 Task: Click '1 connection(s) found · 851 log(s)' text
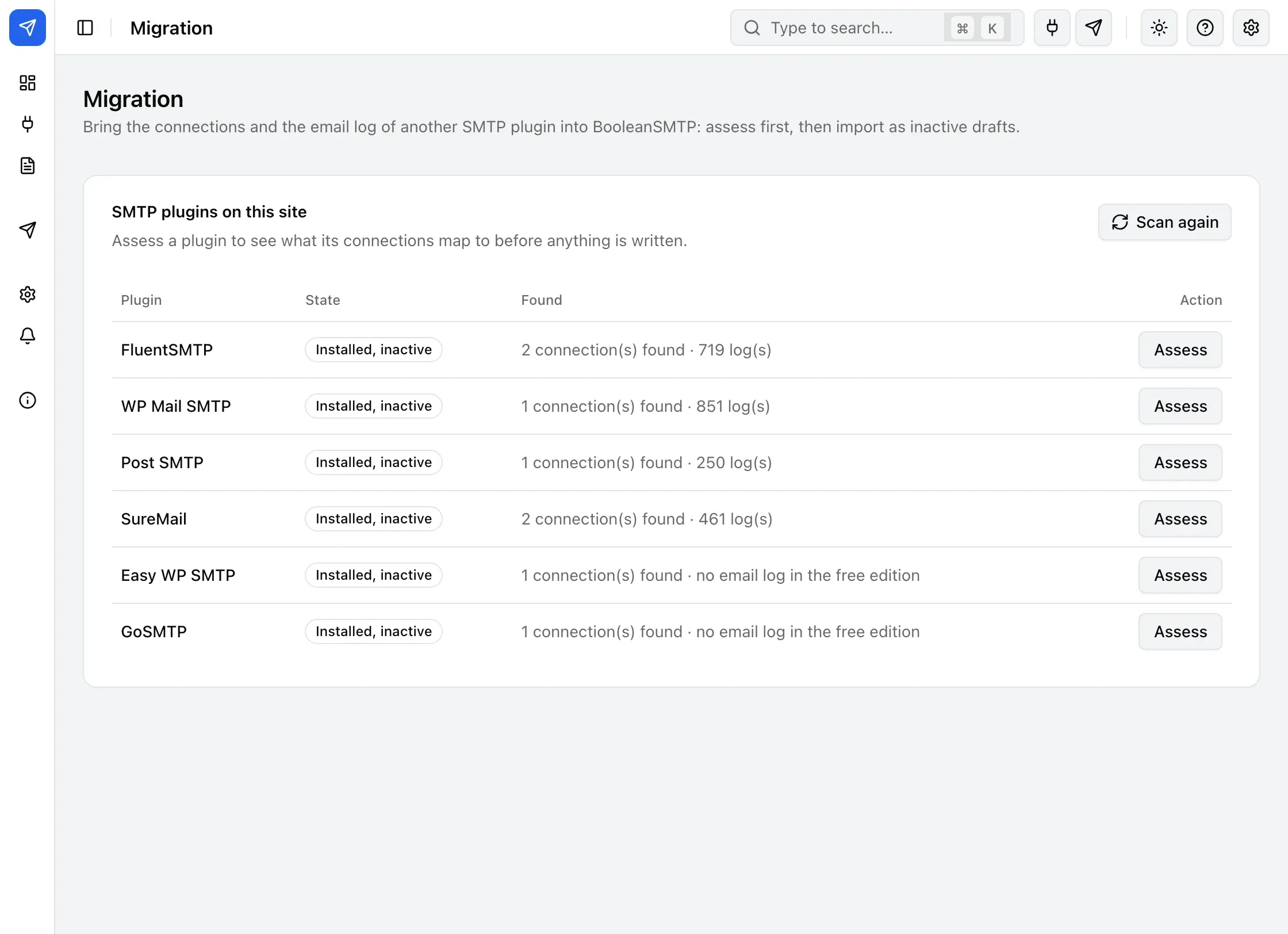[x=646, y=406]
